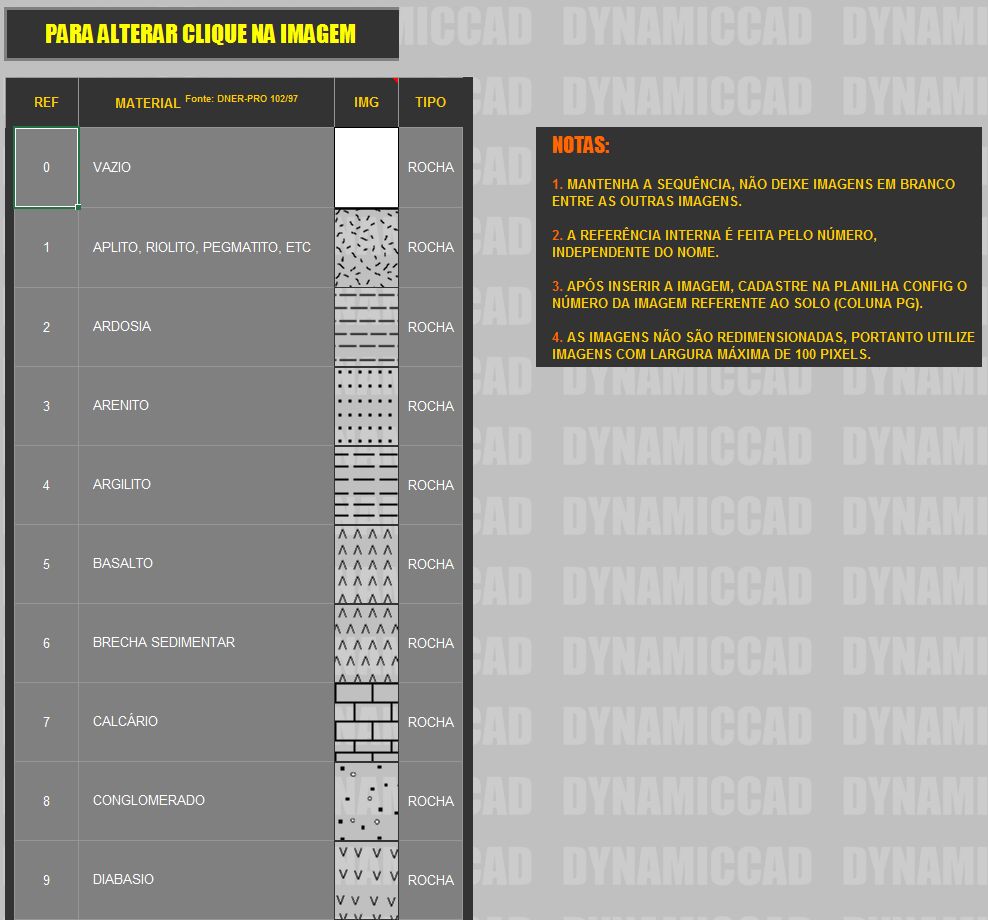Click the NOTAS heading
Screen dimensions: 988x920
580,146
